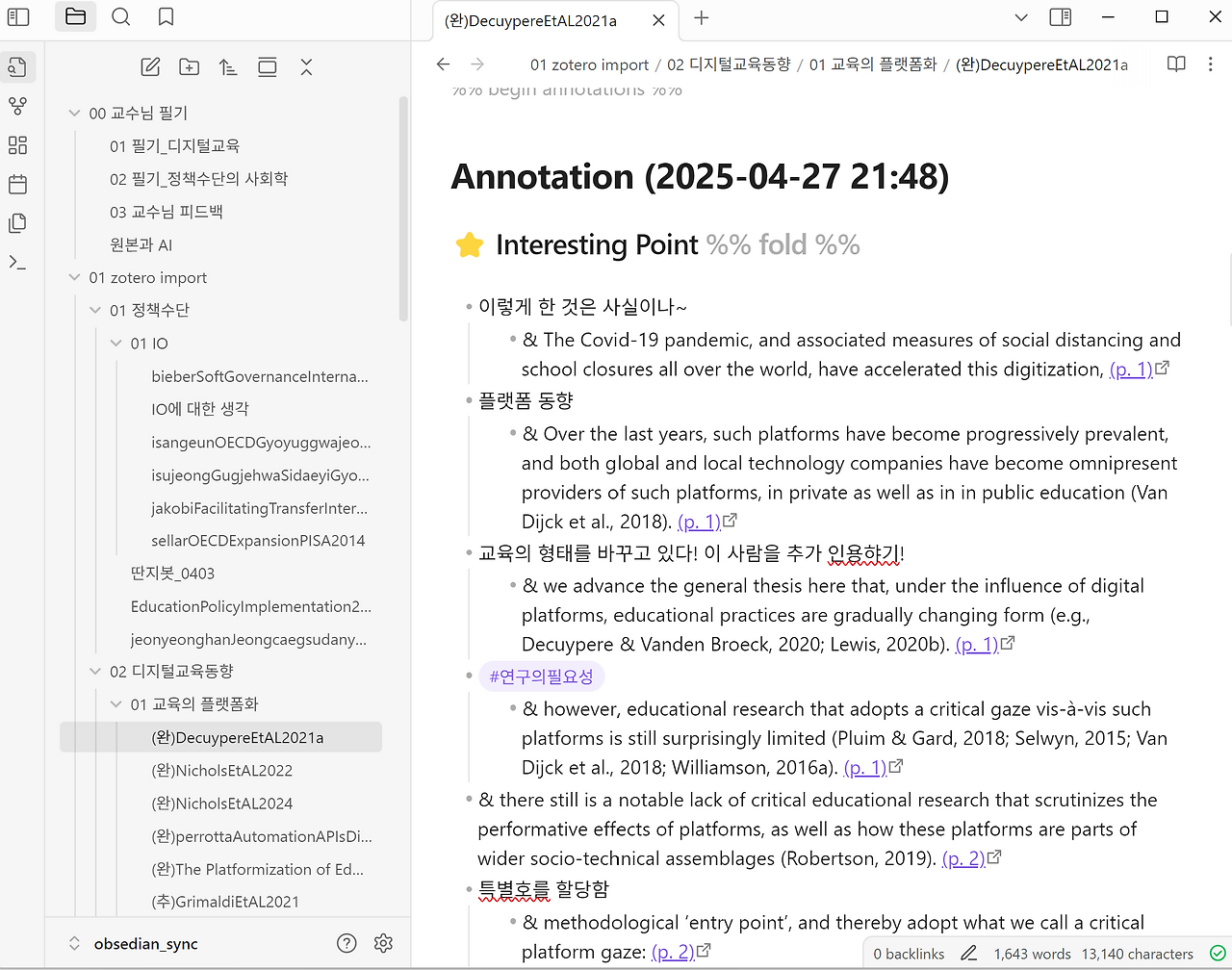Open the first (p. 1) external link
The image size is (1232, 970).
1132,368
